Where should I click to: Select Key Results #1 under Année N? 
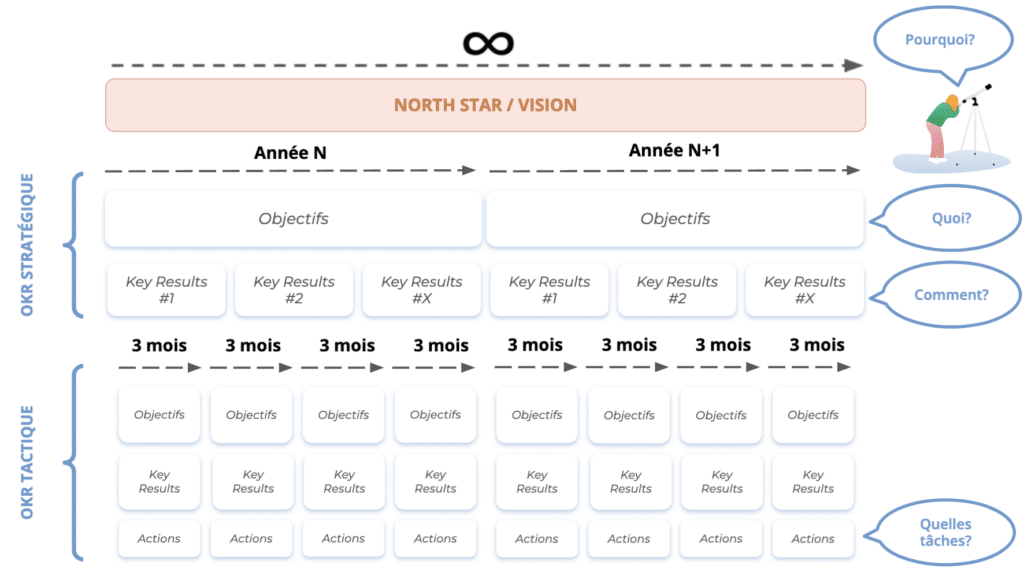167,290
